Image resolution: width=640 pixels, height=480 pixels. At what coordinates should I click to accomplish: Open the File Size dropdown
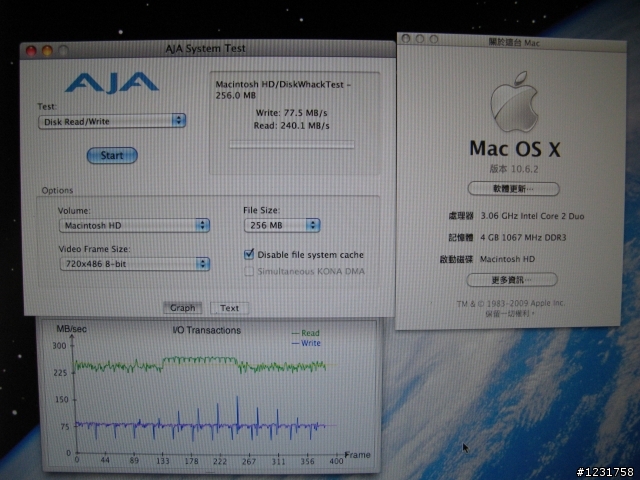[282, 225]
